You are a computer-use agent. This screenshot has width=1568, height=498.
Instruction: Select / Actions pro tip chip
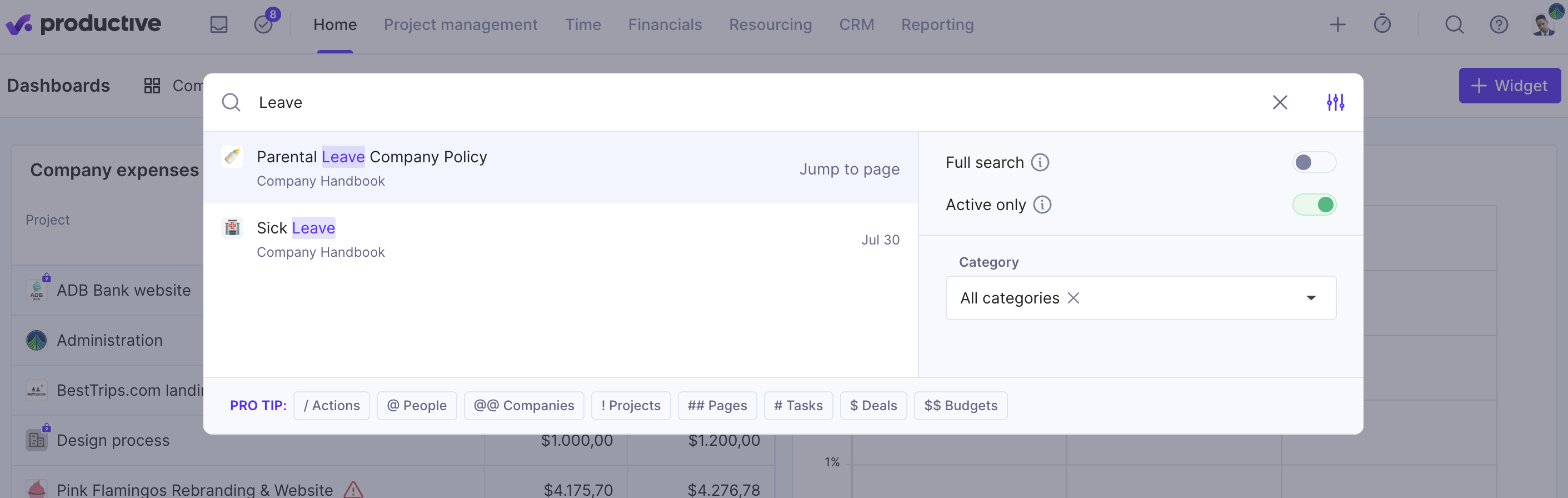(331, 406)
